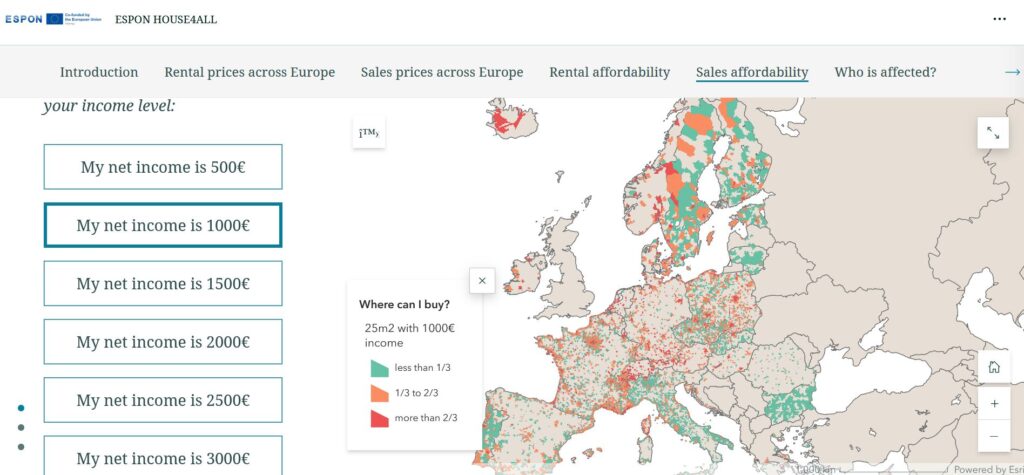Click the green 'less than 1/3' swatch
Viewport: 1024px width, 475px height.
point(379,368)
